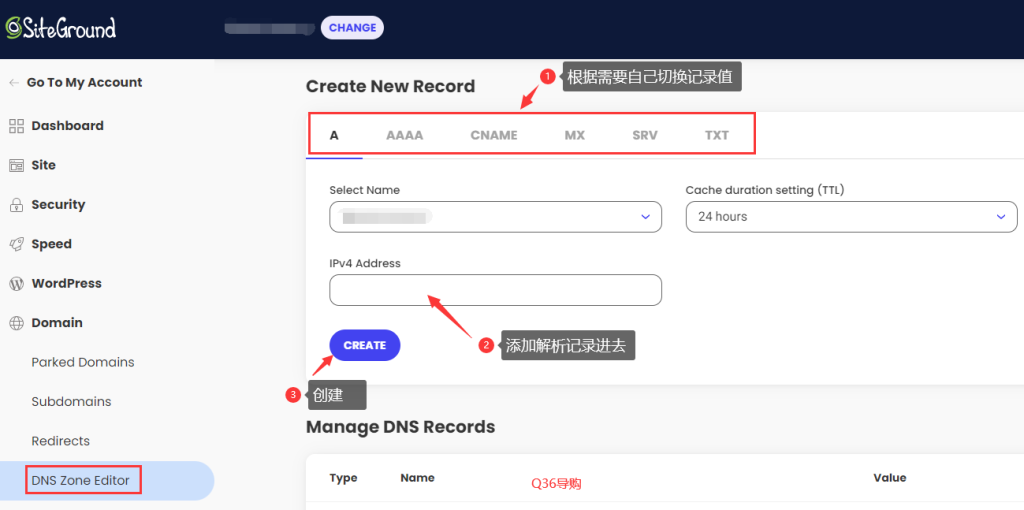This screenshot has height=510, width=1024.
Task: Open Go To My Account link
Action: [84, 83]
